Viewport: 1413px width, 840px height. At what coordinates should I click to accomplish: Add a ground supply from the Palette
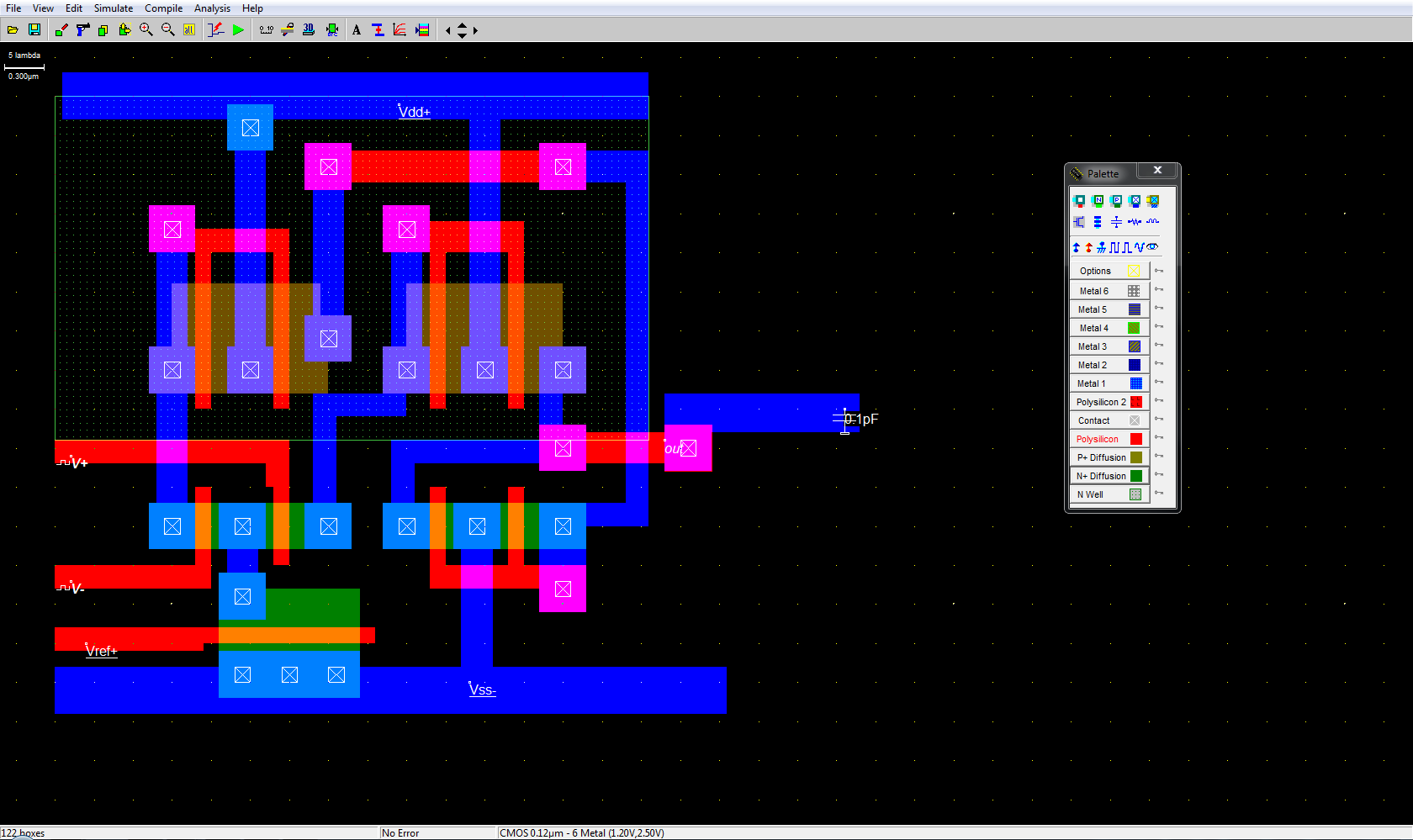pyautogui.click(x=1101, y=247)
